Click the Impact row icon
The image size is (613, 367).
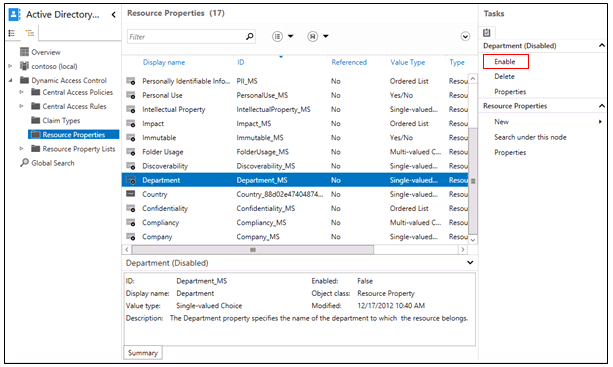tap(131, 124)
